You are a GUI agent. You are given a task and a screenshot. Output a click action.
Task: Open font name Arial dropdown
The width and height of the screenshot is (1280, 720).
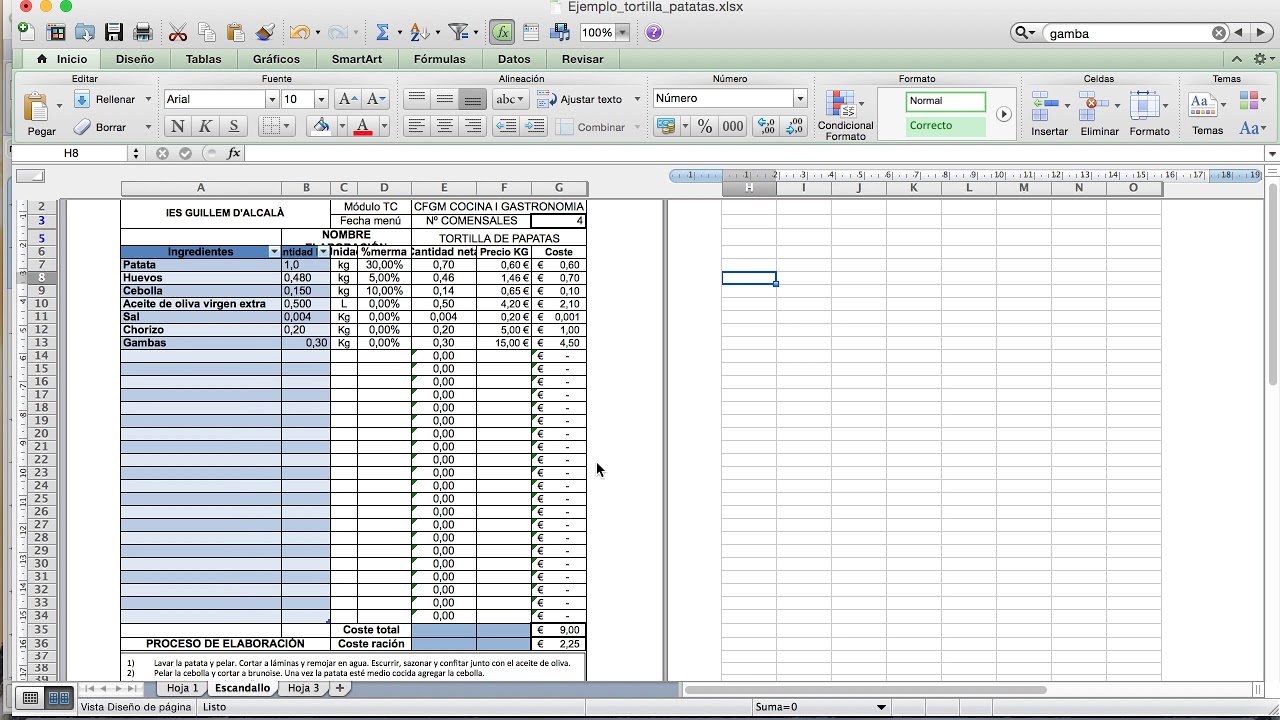(x=271, y=99)
